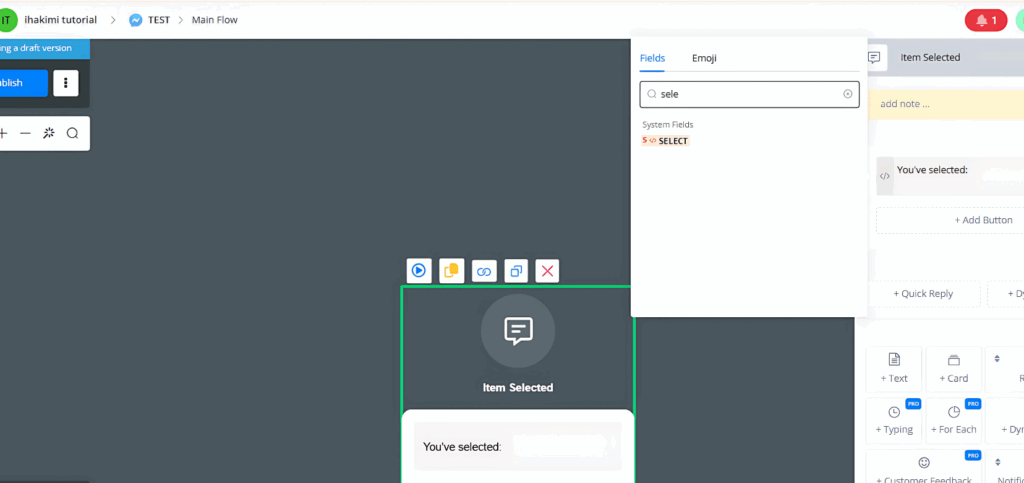The image size is (1024, 483).
Task: Click the magnifier search icon in canvas toolbar
Action: point(72,133)
